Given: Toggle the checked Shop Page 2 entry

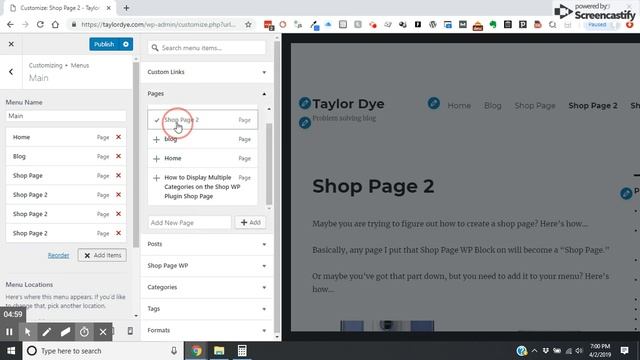Looking at the screenshot, I should (202, 120).
